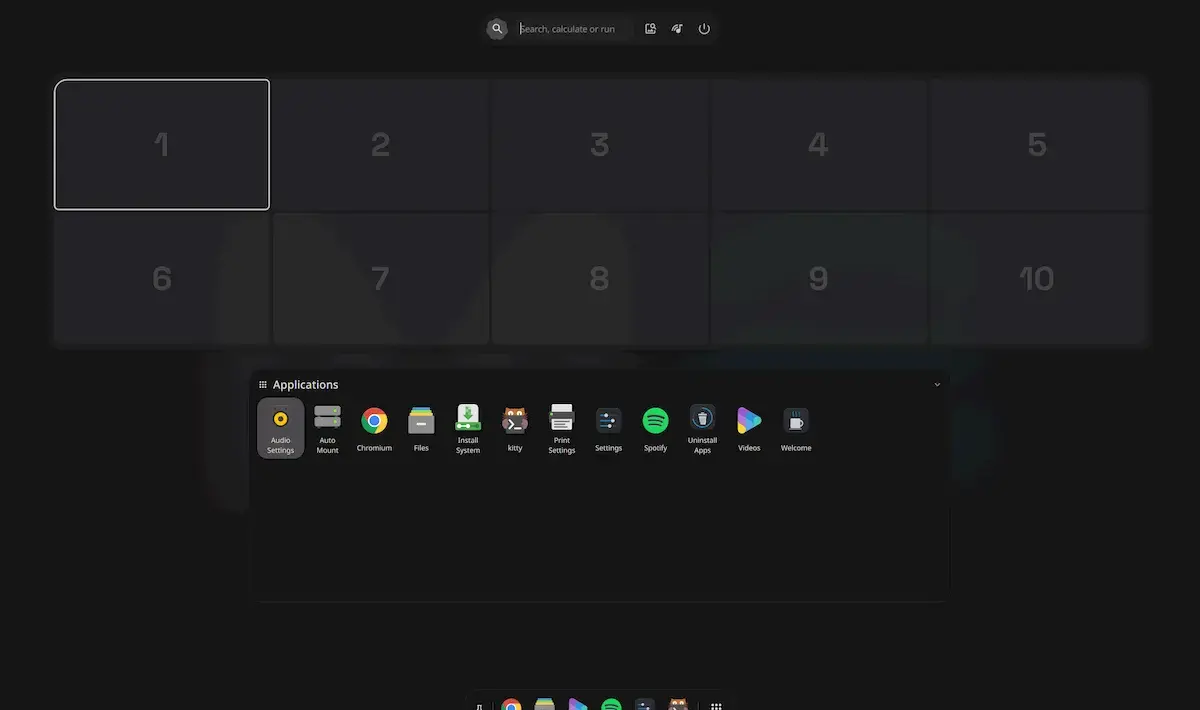The width and height of the screenshot is (1200, 710).
Task: Click the Spotify icon in the bottom dock
Action: 611,704
